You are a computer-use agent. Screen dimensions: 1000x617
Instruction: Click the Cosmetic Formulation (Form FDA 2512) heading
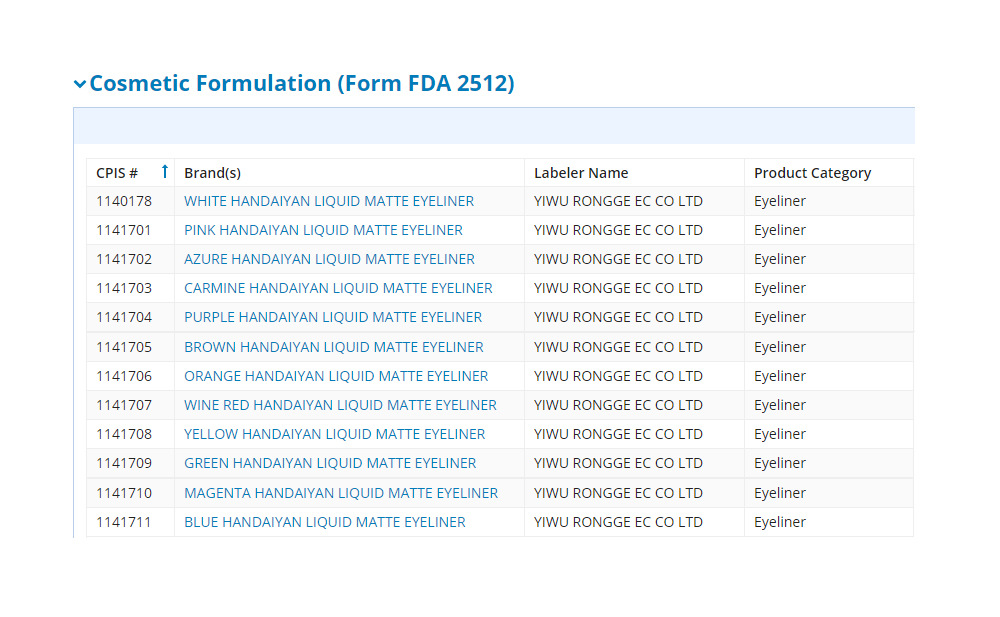tap(301, 84)
